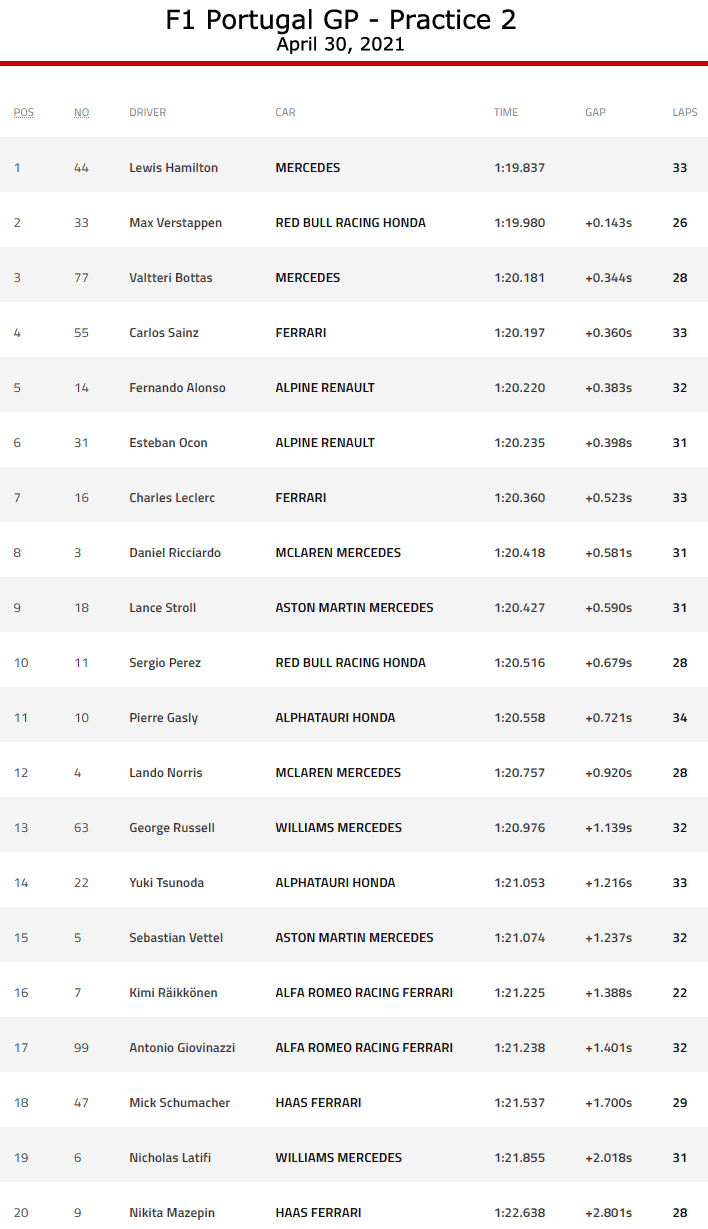This screenshot has width=708, height=1229.
Task: Click the LAPS column header
Action: point(685,113)
